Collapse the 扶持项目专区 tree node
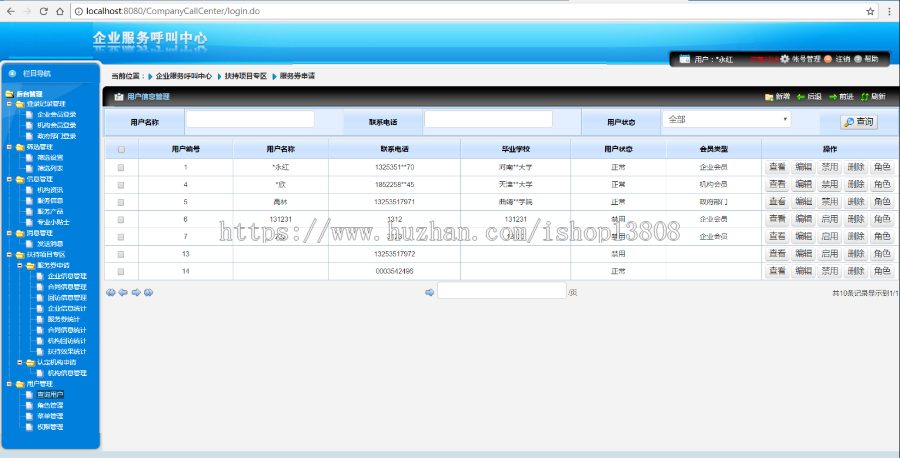 9,254
